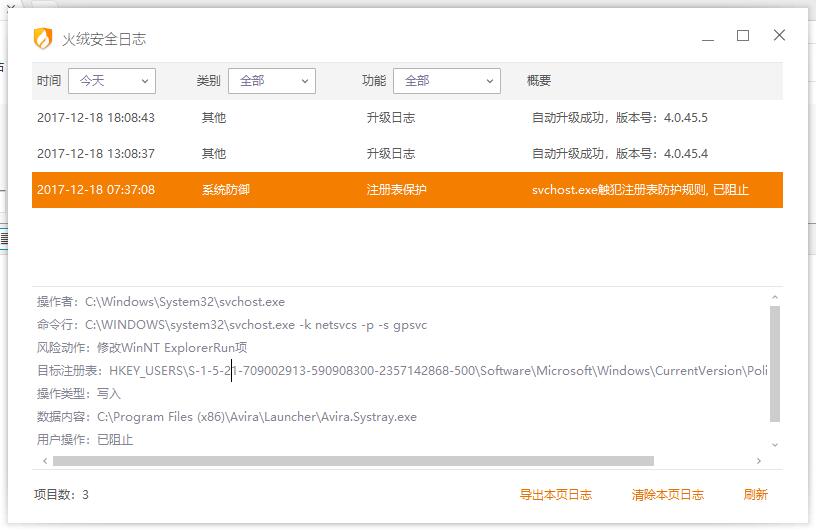Click the 数据内容 Avira.Systray.exe line
816x531 pixels.
(x=226, y=417)
